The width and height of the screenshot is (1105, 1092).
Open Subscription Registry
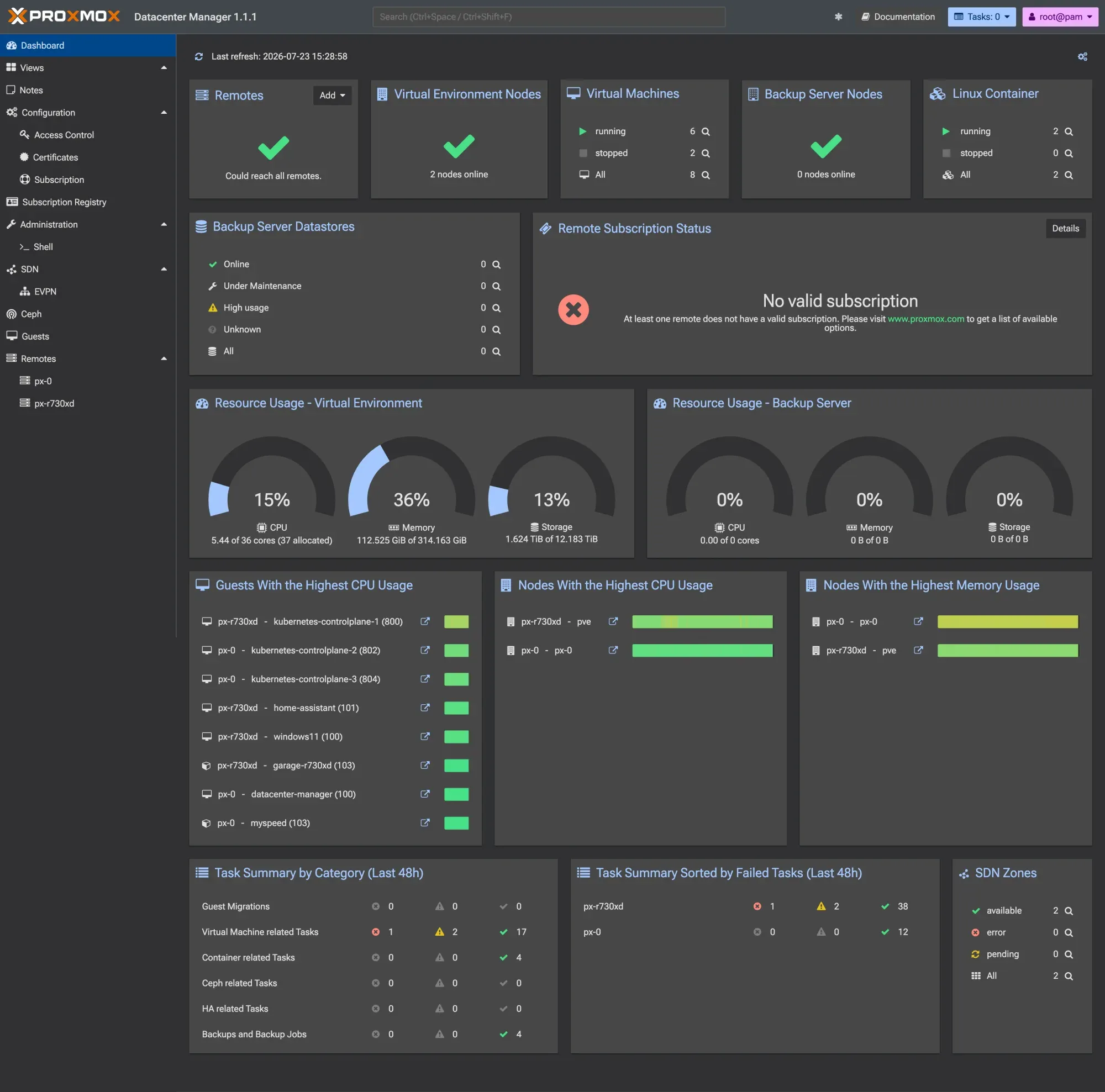88,202
